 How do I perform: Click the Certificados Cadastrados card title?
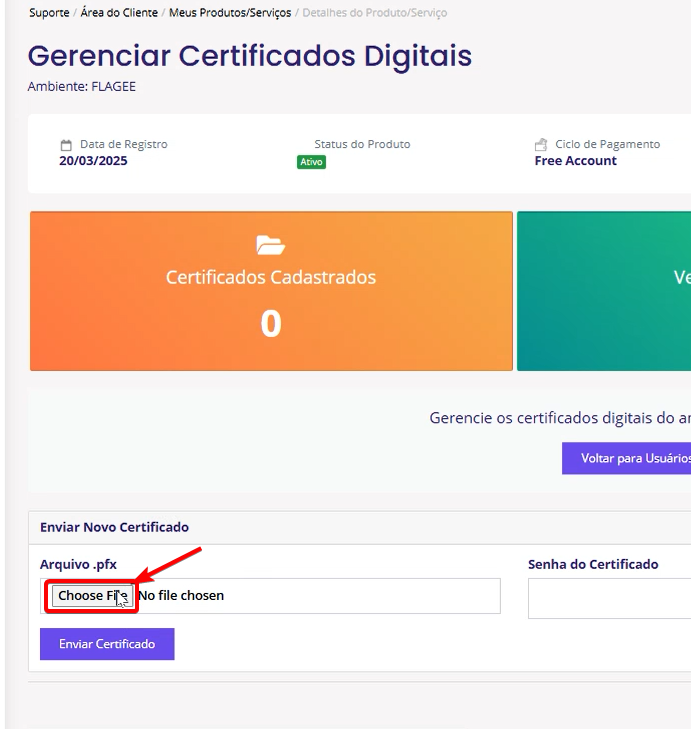271,277
